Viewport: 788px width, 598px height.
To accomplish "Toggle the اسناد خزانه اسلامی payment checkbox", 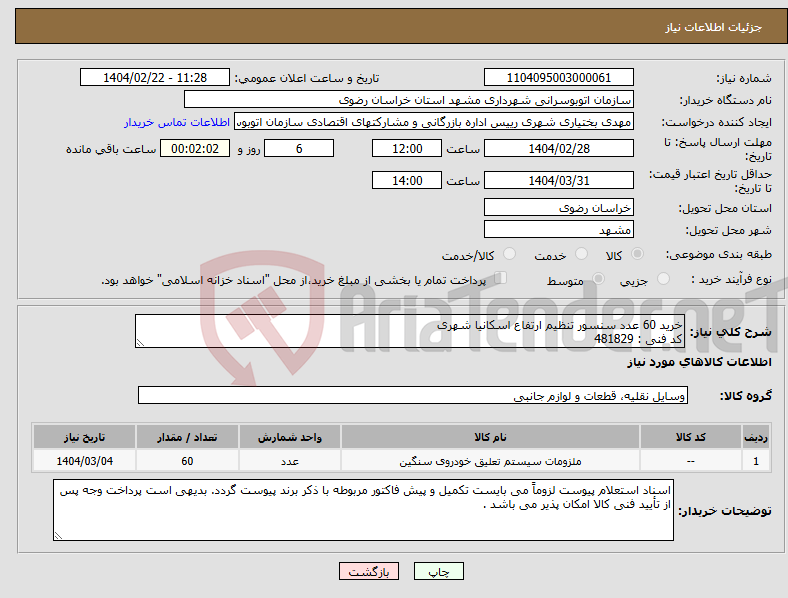I will [501, 278].
